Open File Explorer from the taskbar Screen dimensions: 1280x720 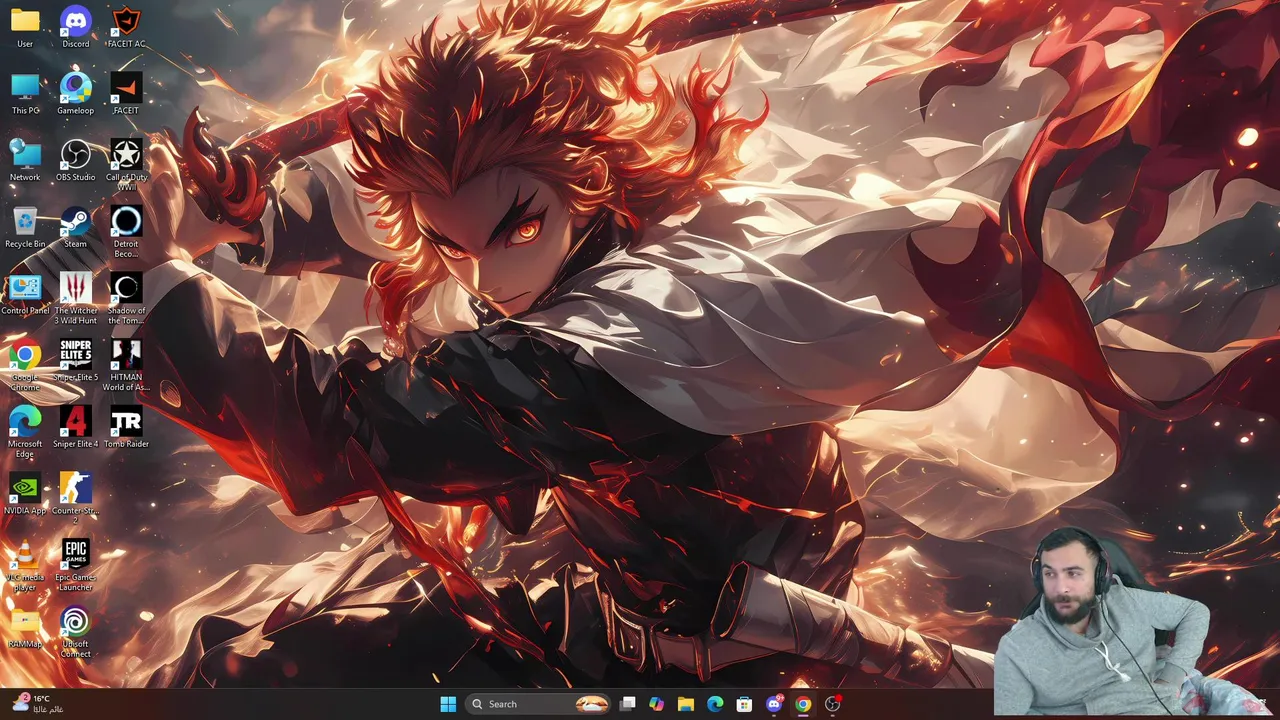coord(685,704)
